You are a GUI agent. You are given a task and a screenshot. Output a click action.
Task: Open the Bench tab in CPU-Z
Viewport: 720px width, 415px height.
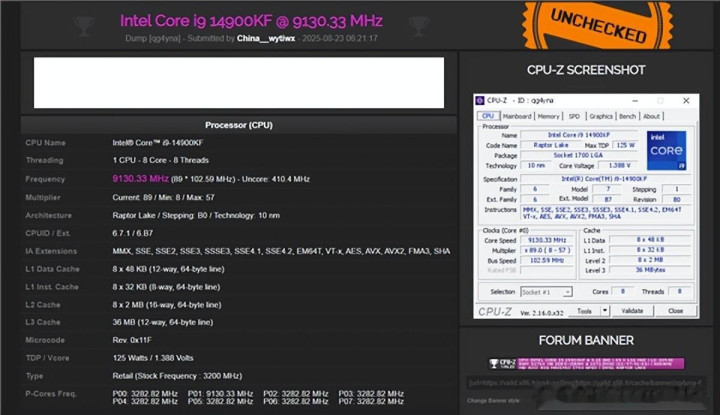coord(627,117)
